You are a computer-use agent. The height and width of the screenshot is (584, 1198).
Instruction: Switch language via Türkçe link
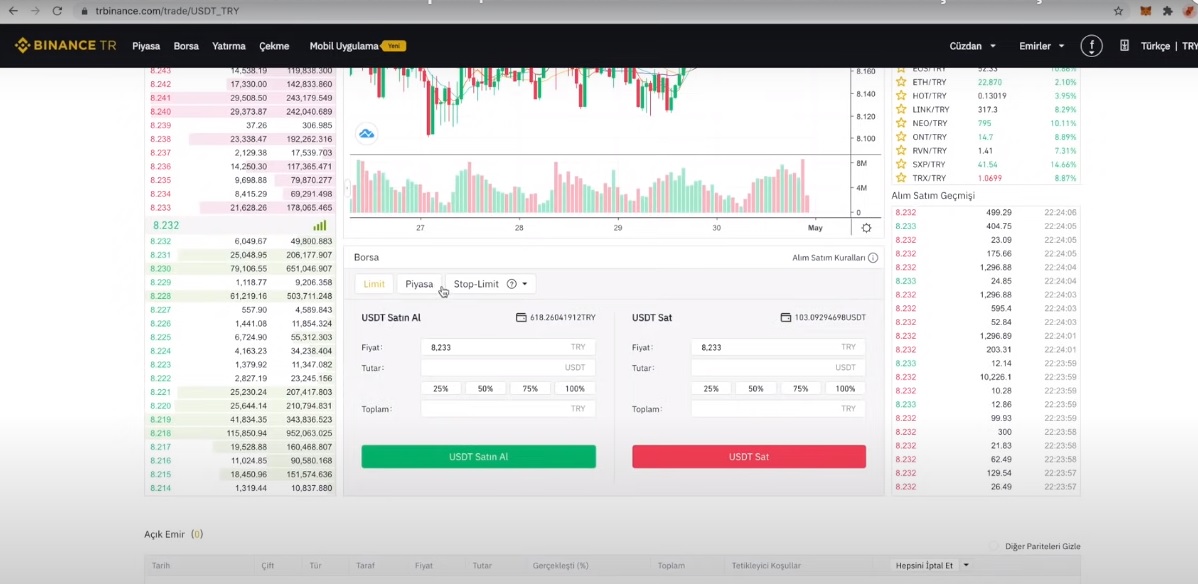pyautogui.click(x=1155, y=46)
